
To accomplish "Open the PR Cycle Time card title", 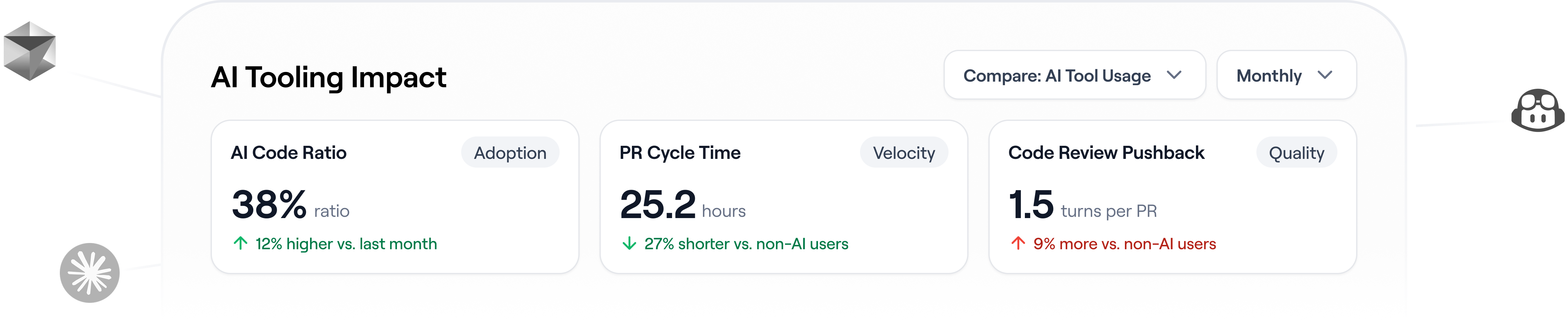I will coord(680,153).
